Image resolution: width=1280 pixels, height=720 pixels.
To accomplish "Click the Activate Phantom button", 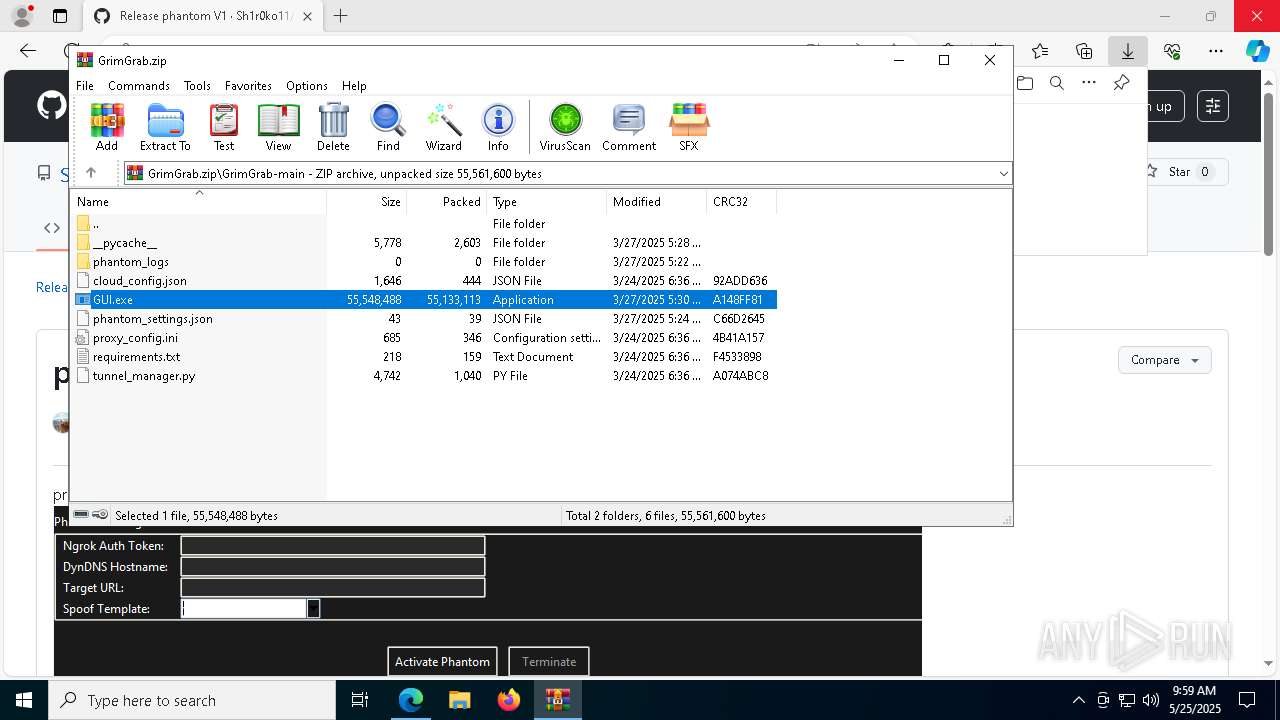I will click(x=442, y=661).
